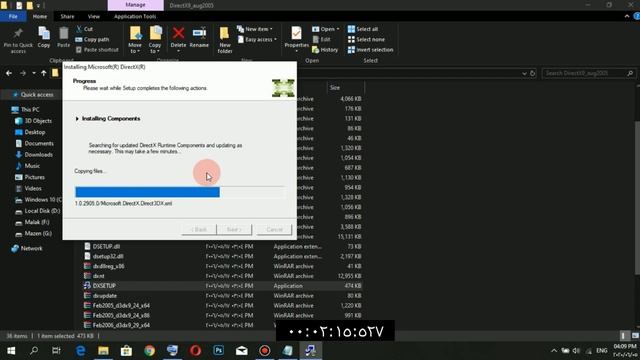The height and width of the screenshot is (360, 640).
Task: Click the Up one level arrow
Action: click(x=44, y=73)
